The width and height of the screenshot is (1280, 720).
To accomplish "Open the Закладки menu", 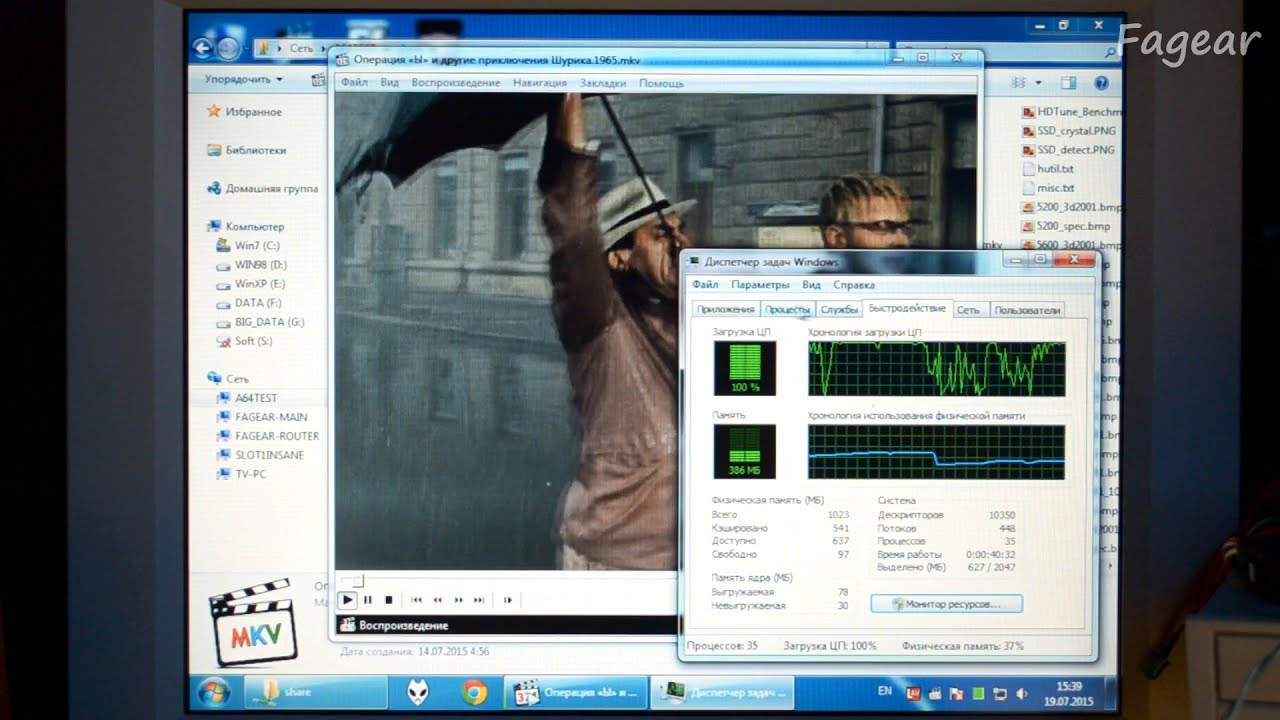I will pos(603,83).
